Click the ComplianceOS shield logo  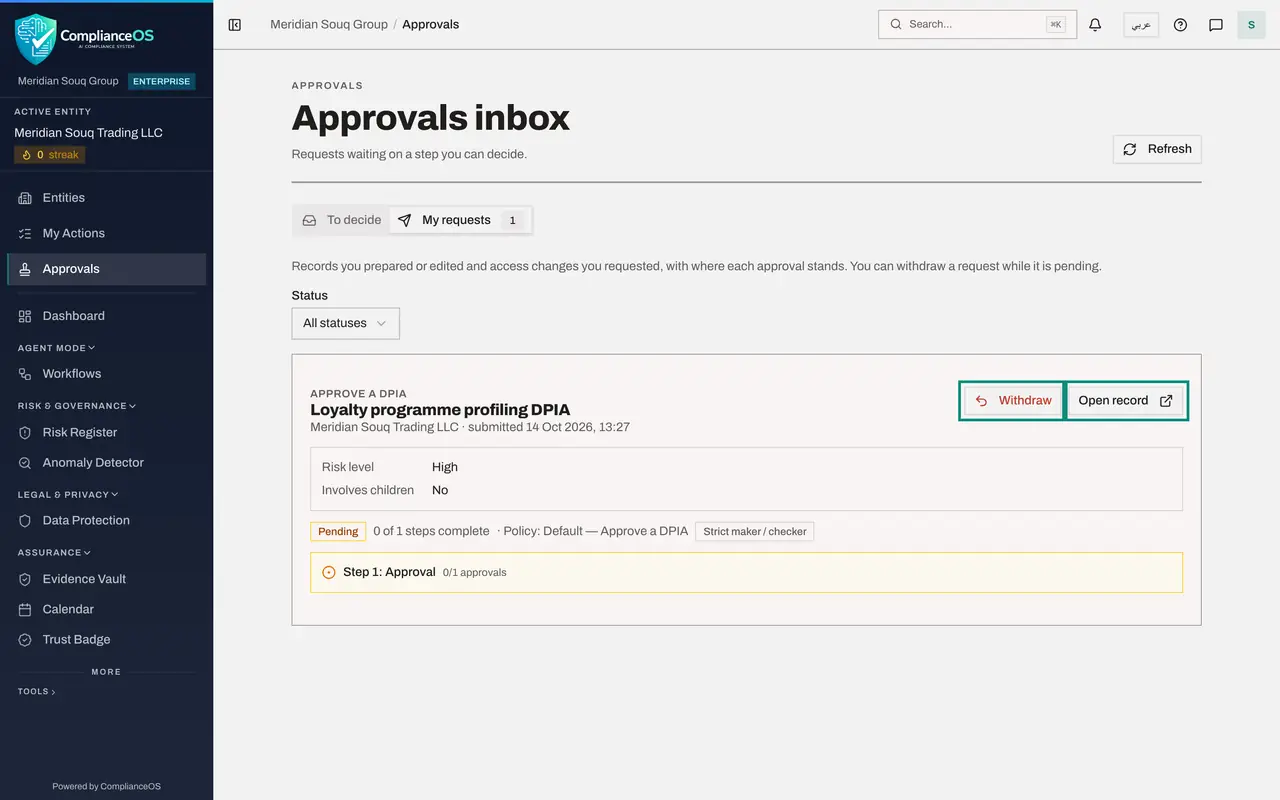[35, 38]
